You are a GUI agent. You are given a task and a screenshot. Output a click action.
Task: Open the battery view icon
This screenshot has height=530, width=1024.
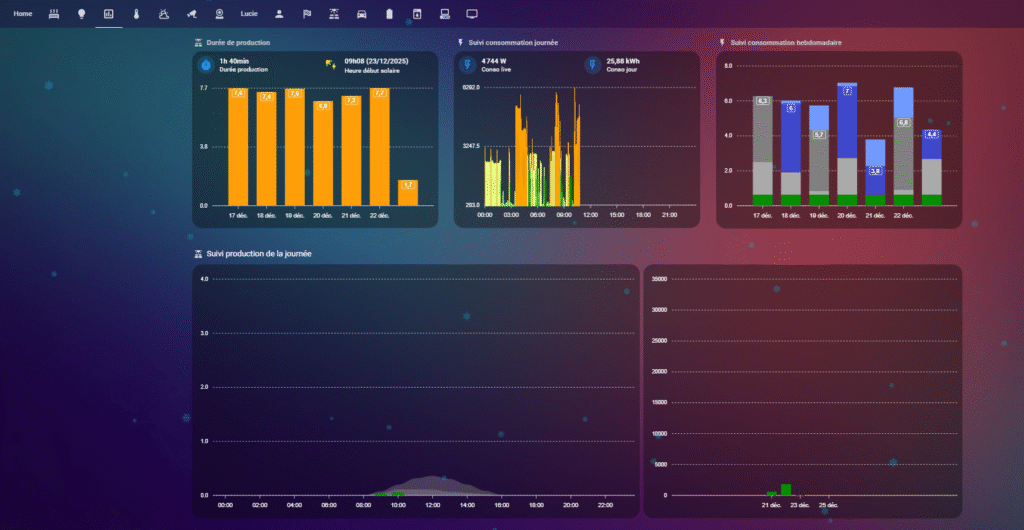pos(389,14)
